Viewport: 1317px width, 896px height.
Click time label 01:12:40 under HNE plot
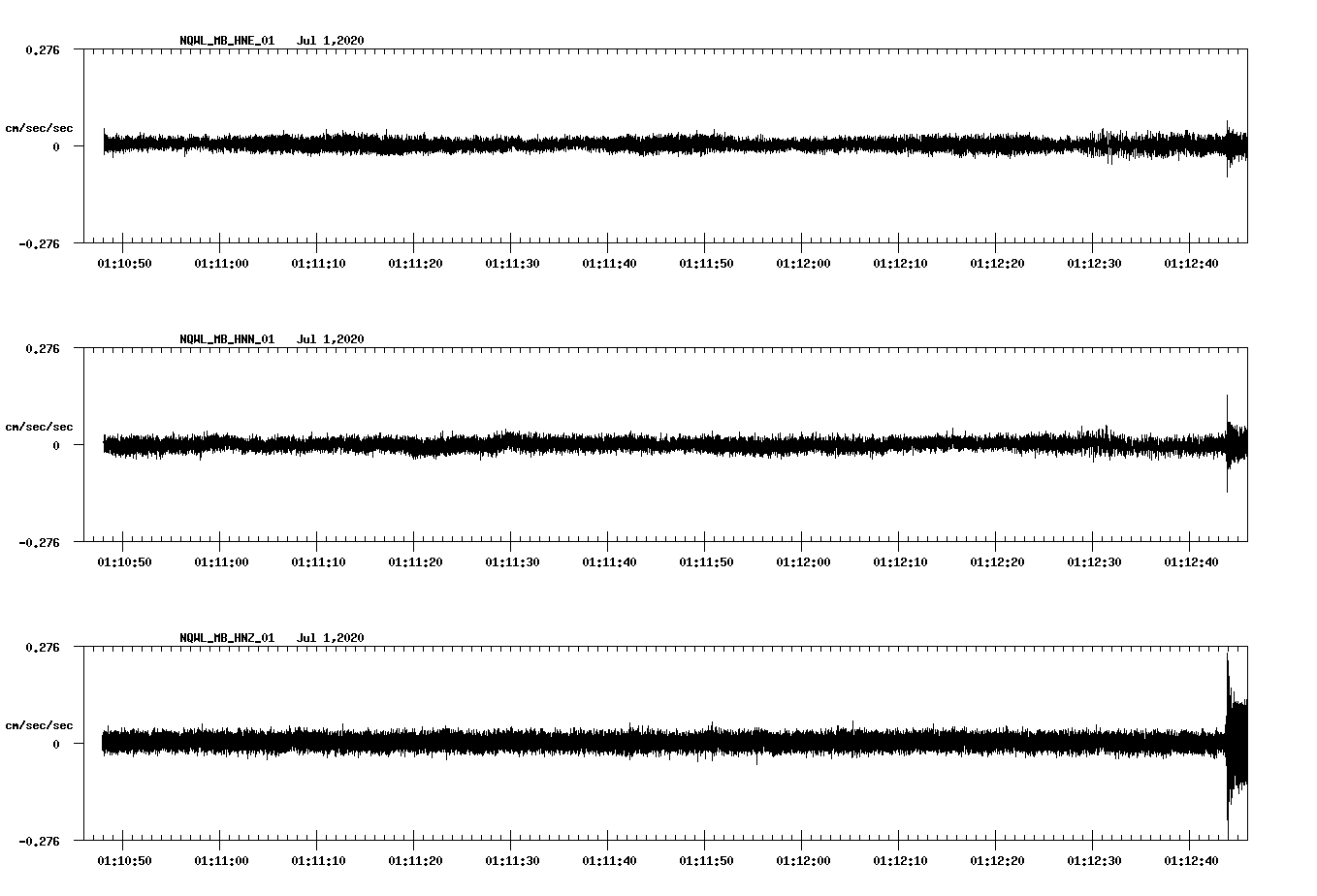(x=1191, y=264)
